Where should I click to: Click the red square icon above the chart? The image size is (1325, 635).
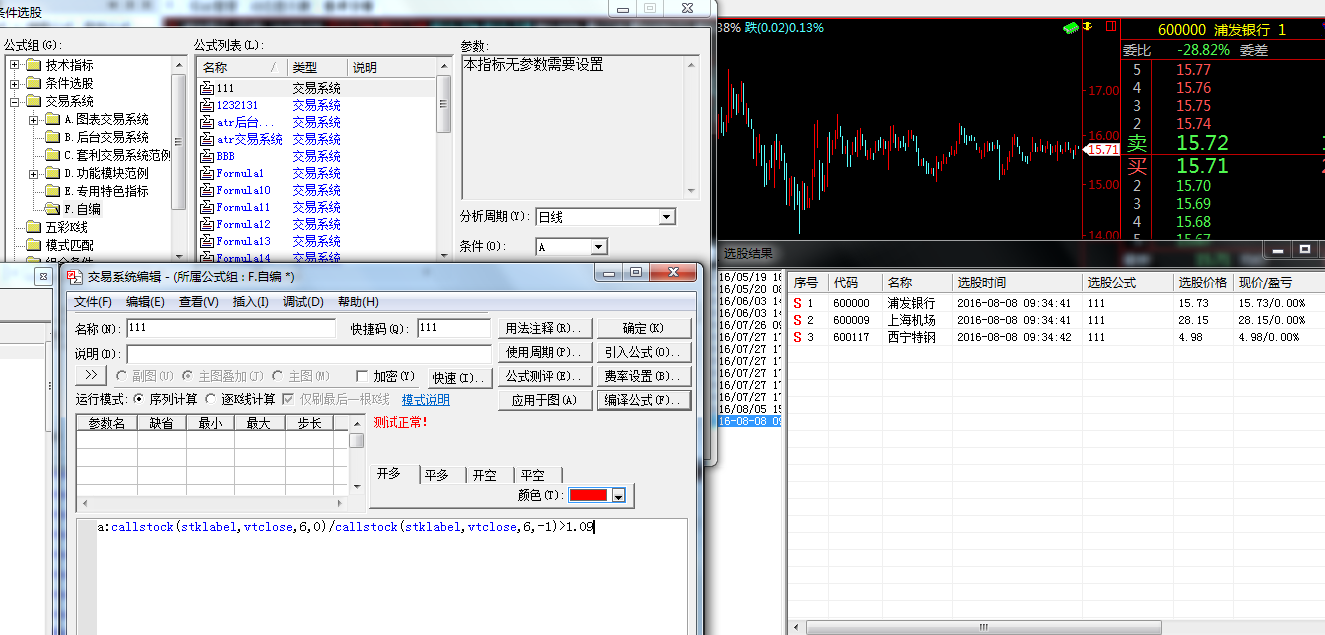coord(1110,28)
